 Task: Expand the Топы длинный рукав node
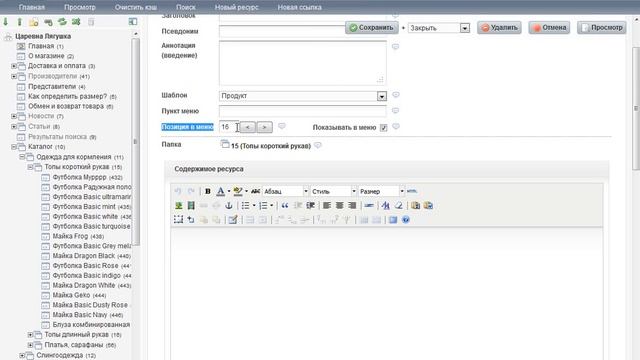(30, 334)
